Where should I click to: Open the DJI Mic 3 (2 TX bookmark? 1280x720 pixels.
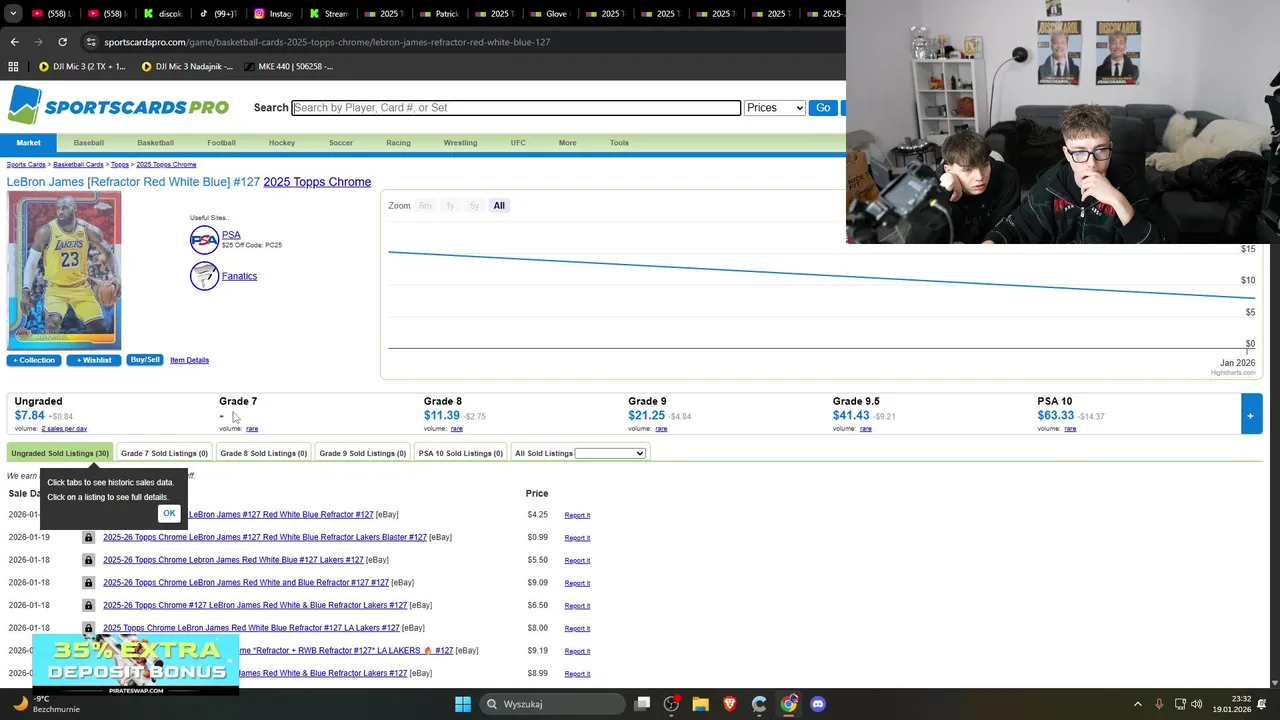[x=82, y=66]
